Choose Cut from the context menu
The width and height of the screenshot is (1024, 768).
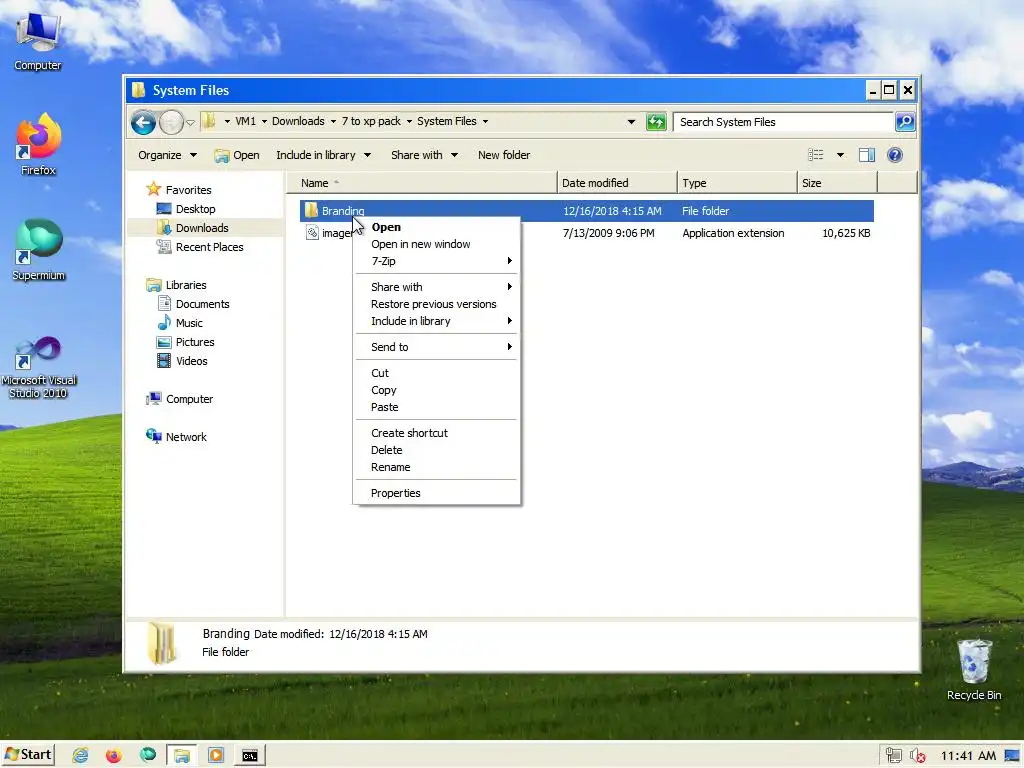click(436, 374)
